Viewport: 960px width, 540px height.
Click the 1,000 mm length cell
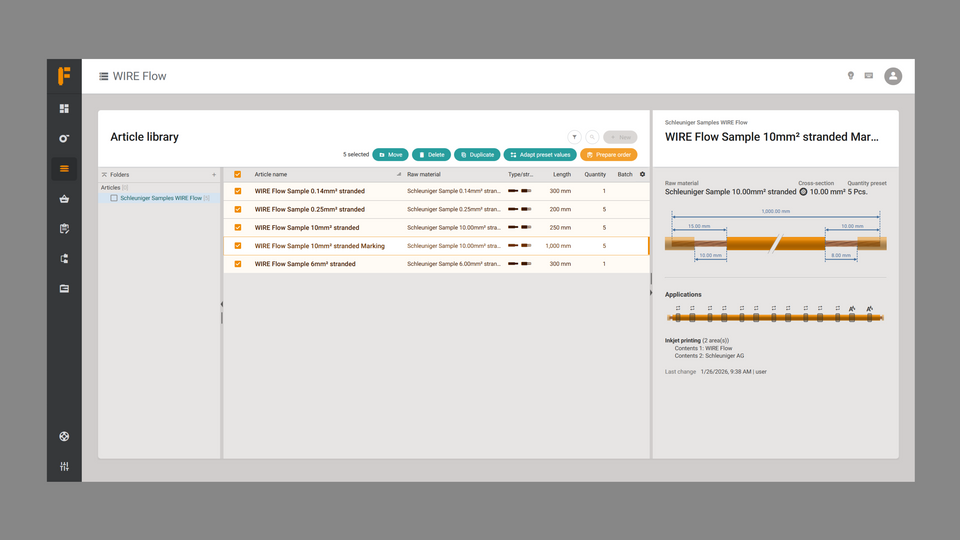pos(558,246)
